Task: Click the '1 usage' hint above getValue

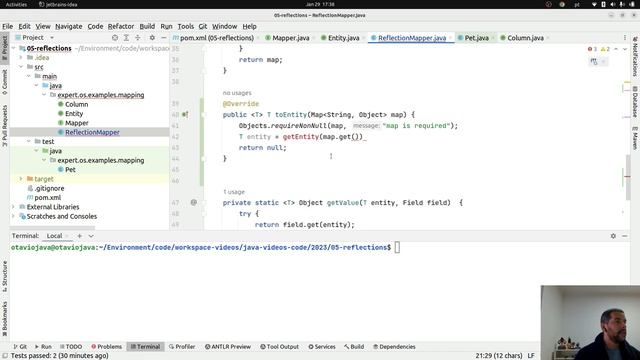Action: coord(234,192)
